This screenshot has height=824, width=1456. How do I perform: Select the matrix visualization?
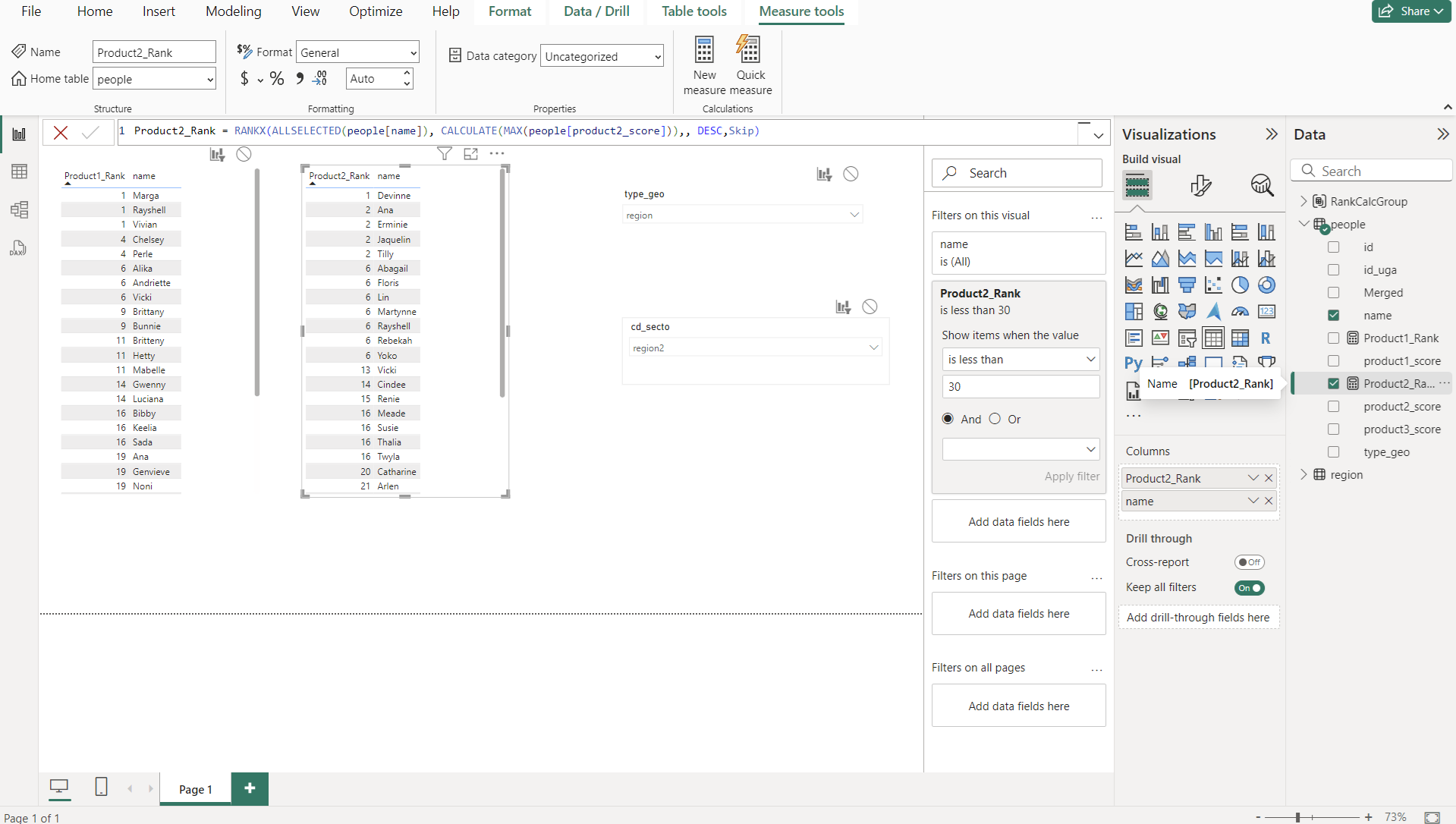coord(1240,338)
